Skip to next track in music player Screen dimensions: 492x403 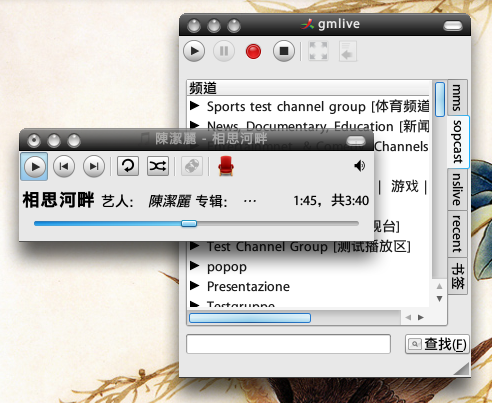tap(94, 166)
